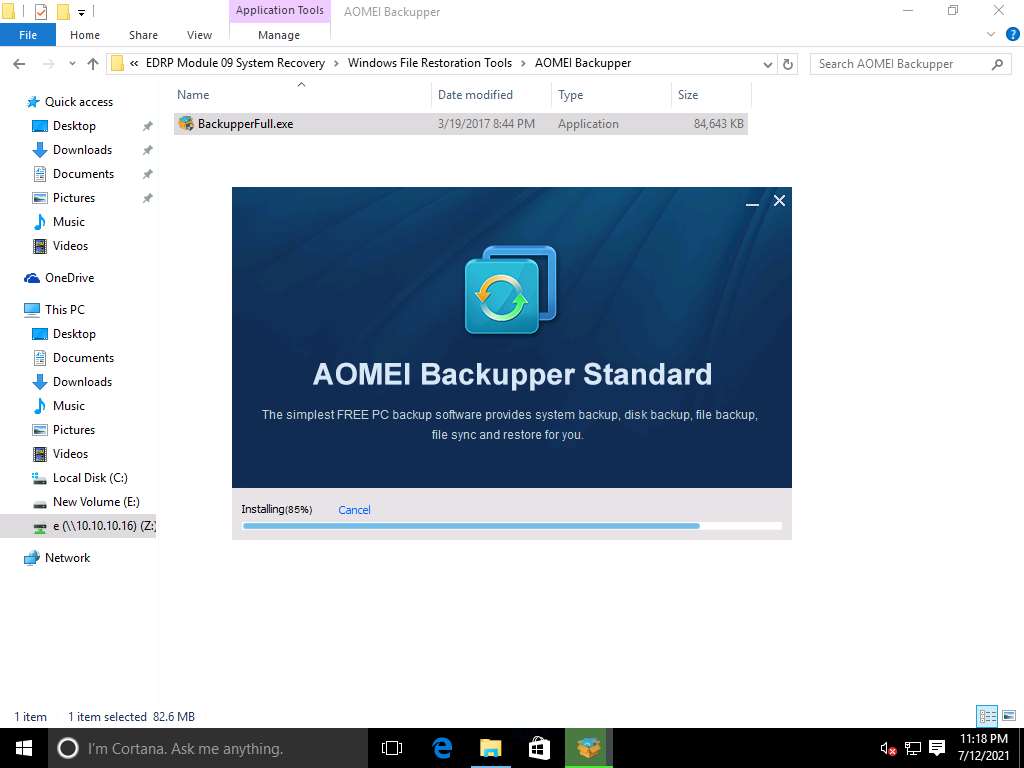
Task: Expand the address bar history dropdown
Action: [x=767, y=64]
